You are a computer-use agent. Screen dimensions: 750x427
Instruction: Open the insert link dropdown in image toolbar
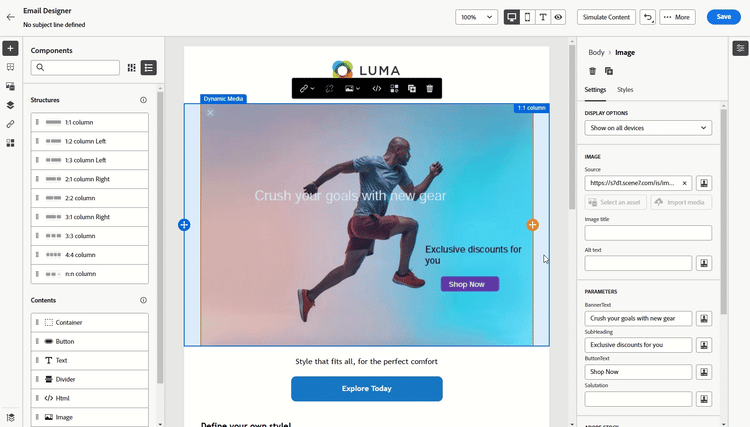307,88
